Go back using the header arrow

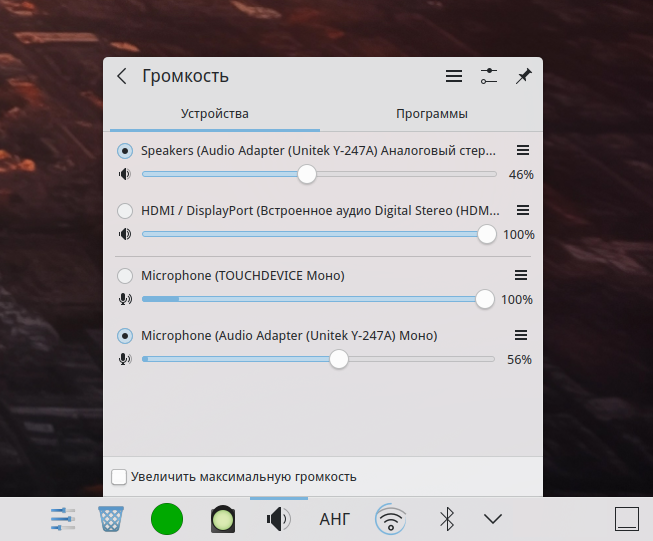coord(122,76)
